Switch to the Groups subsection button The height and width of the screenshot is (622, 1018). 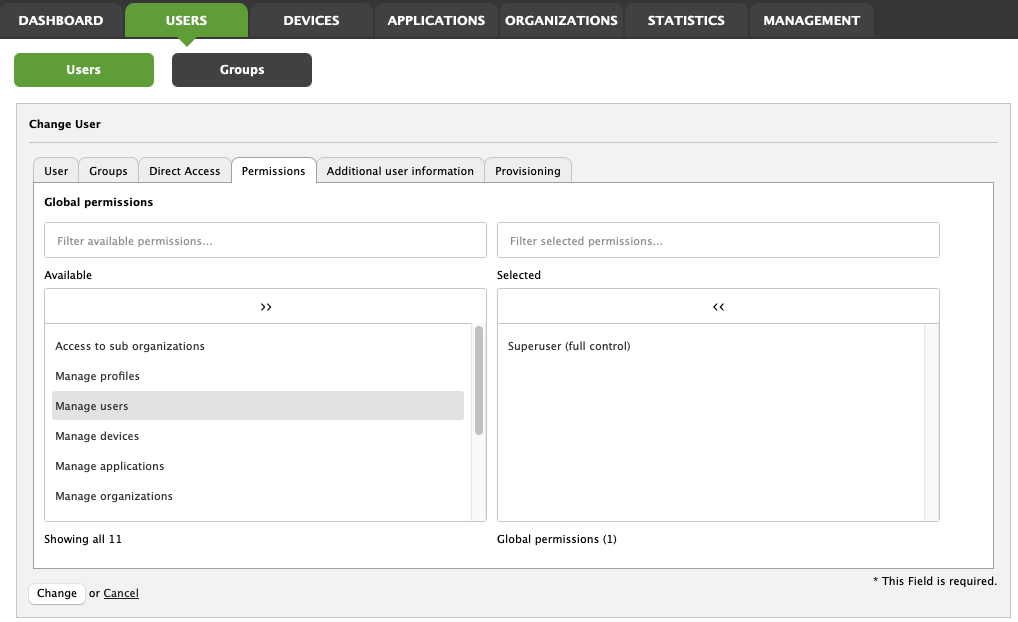click(242, 70)
